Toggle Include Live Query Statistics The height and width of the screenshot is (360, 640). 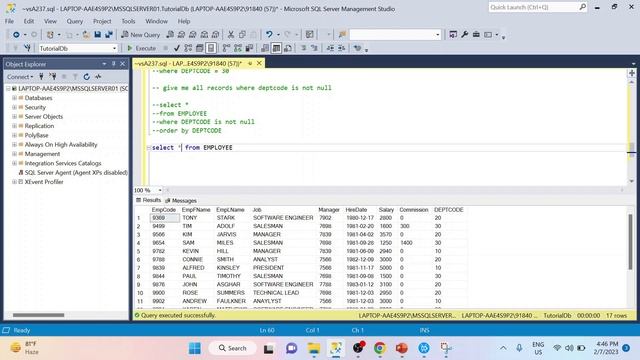[238, 48]
